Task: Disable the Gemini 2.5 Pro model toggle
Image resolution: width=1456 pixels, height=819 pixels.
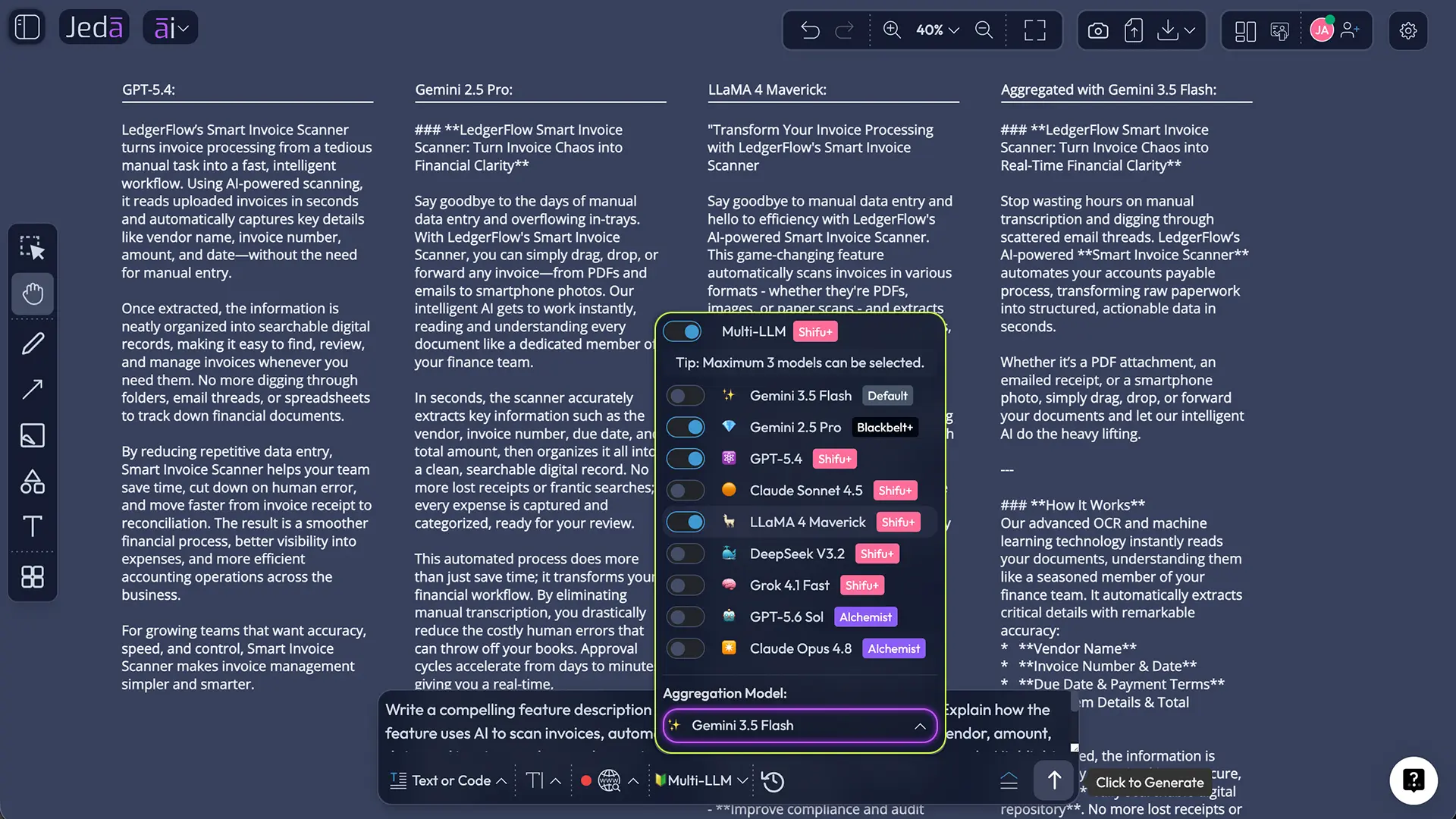Action: (686, 427)
